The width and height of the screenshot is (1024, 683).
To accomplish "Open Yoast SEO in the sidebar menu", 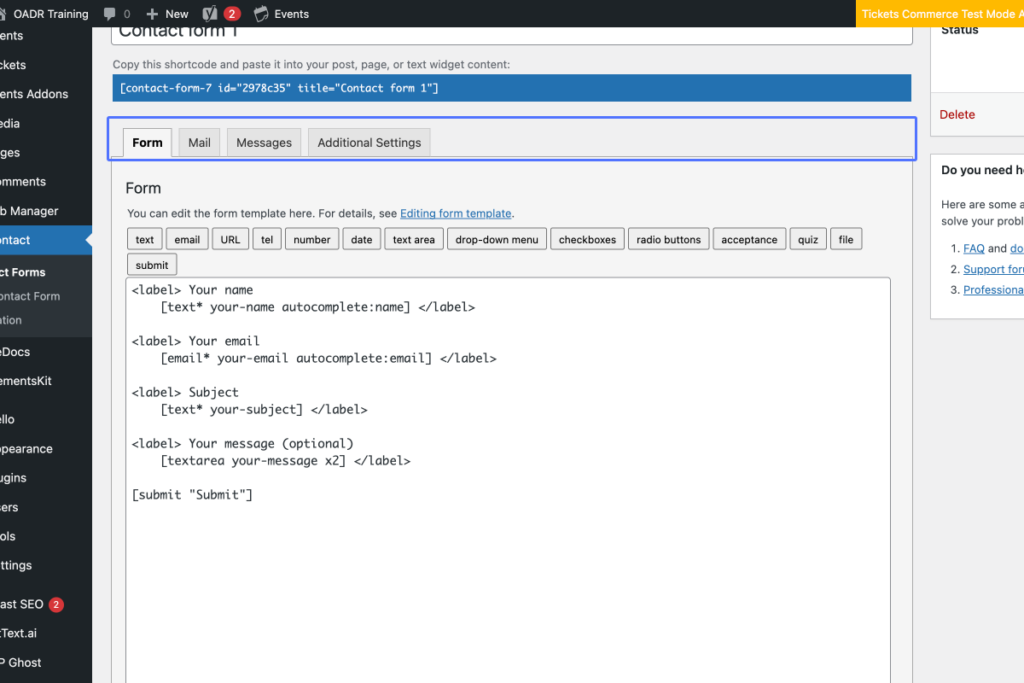I will click(x=22, y=605).
